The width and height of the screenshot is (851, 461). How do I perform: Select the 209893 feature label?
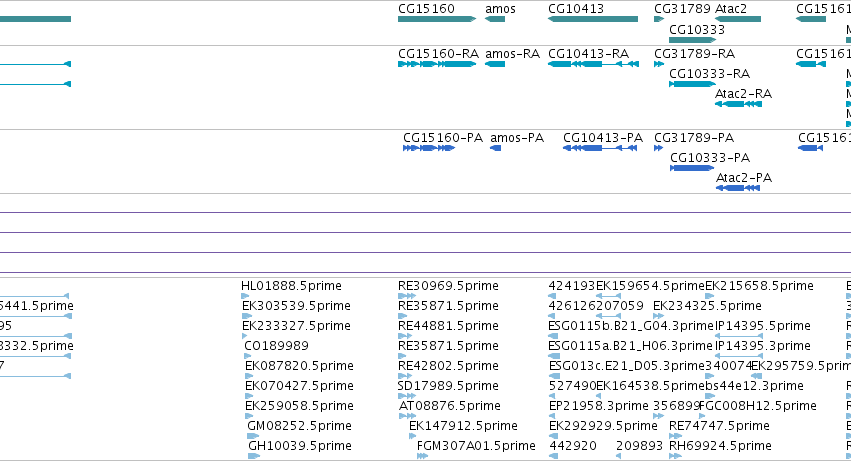pos(639,446)
